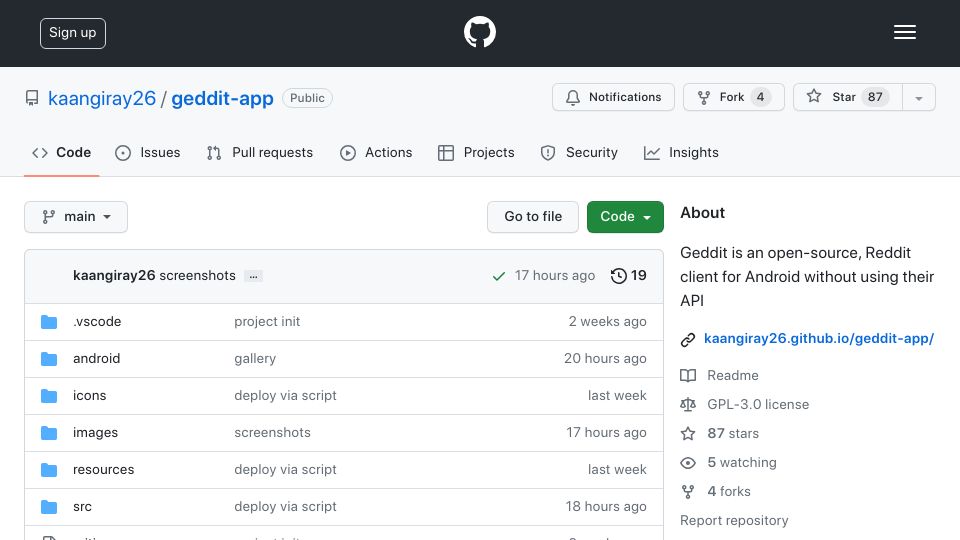Open the Pull requests tab
960x540 pixels.
[260, 152]
